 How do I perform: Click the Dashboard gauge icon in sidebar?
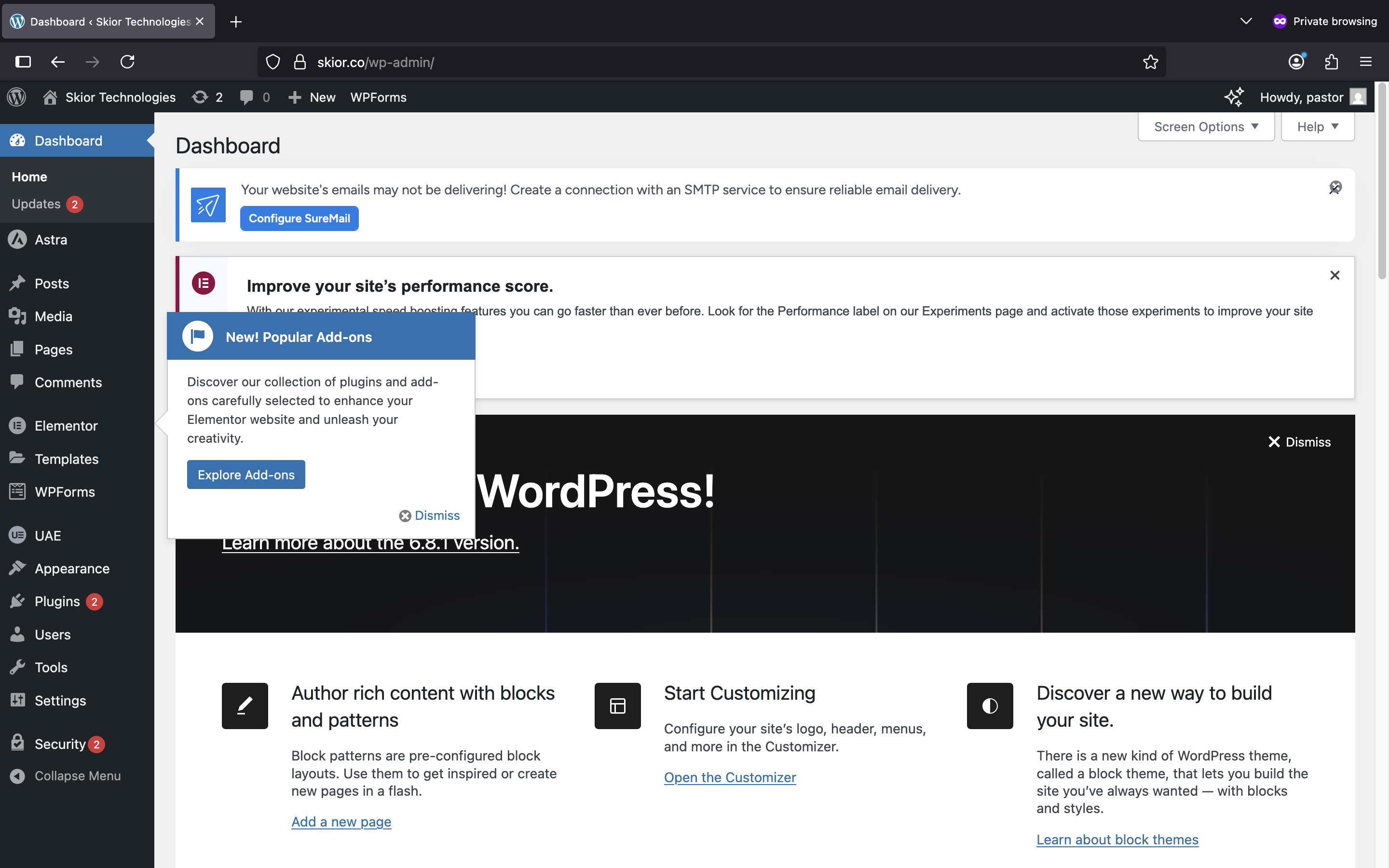coord(18,141)
